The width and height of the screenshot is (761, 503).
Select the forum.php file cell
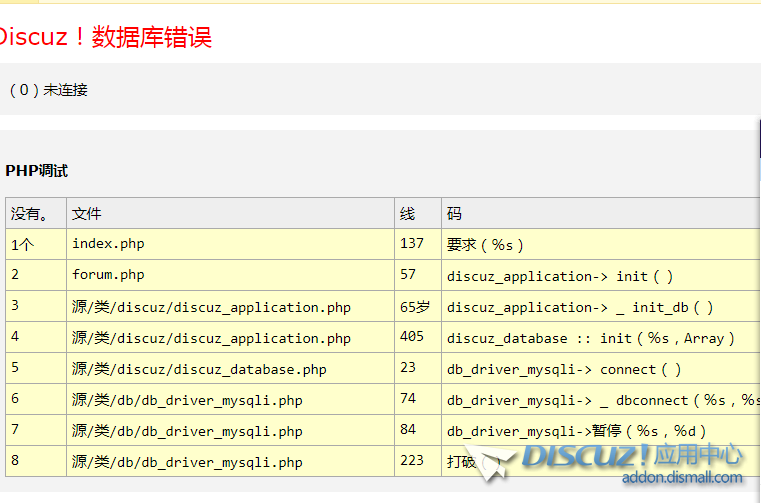point(108,275)
